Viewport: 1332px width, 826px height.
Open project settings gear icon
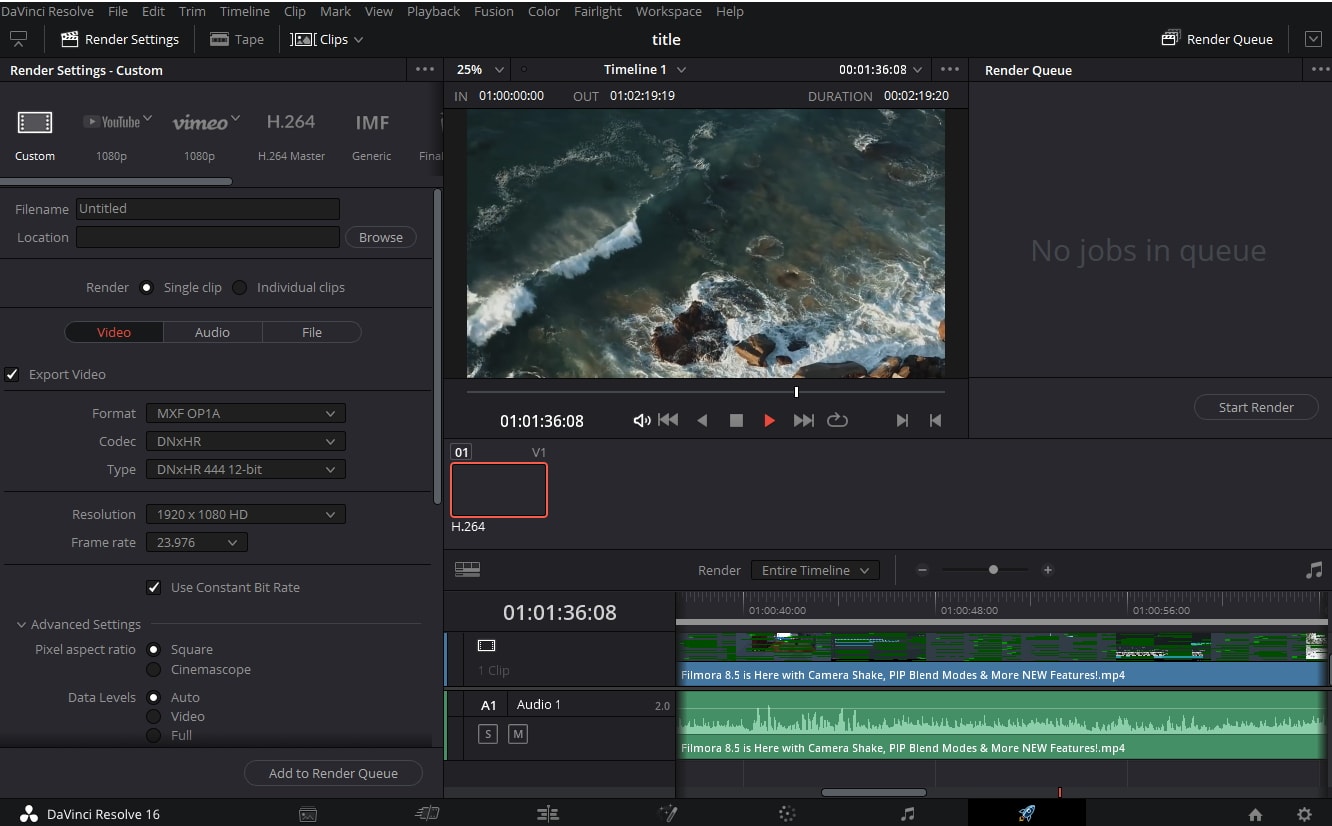pyautogui.click(x=1303, y=814)
